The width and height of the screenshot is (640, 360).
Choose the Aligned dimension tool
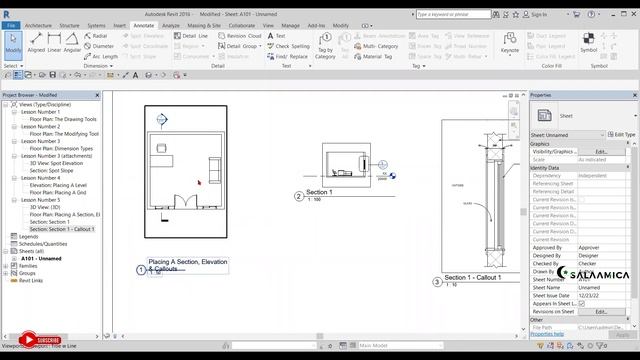pos(36,43)
